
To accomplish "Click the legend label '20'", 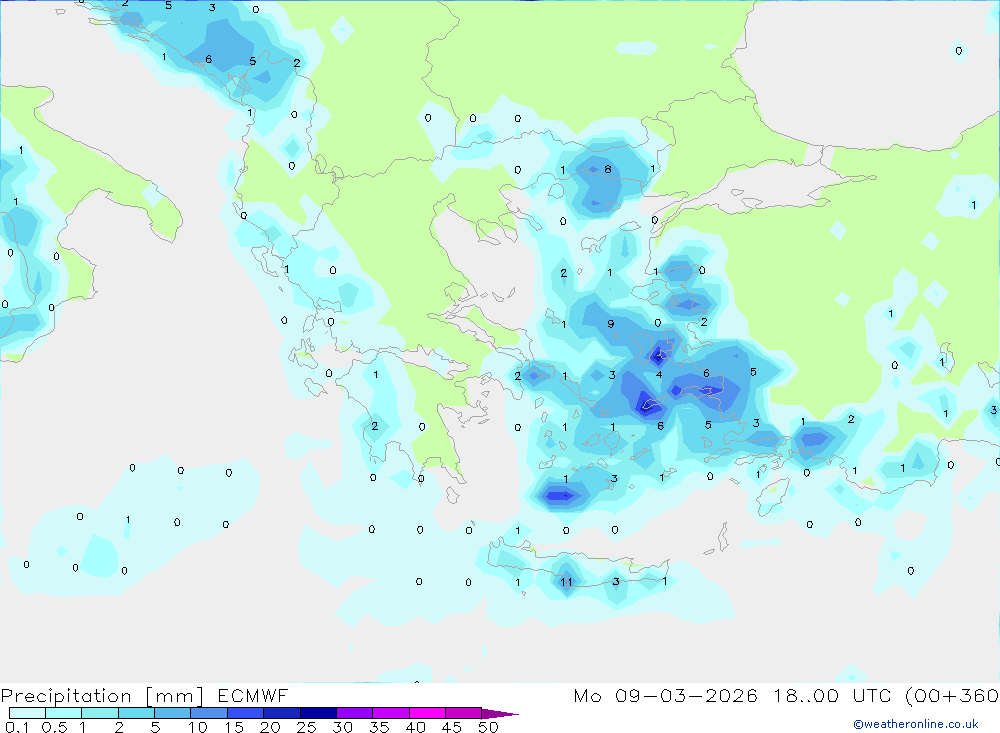I will (270, 727).
